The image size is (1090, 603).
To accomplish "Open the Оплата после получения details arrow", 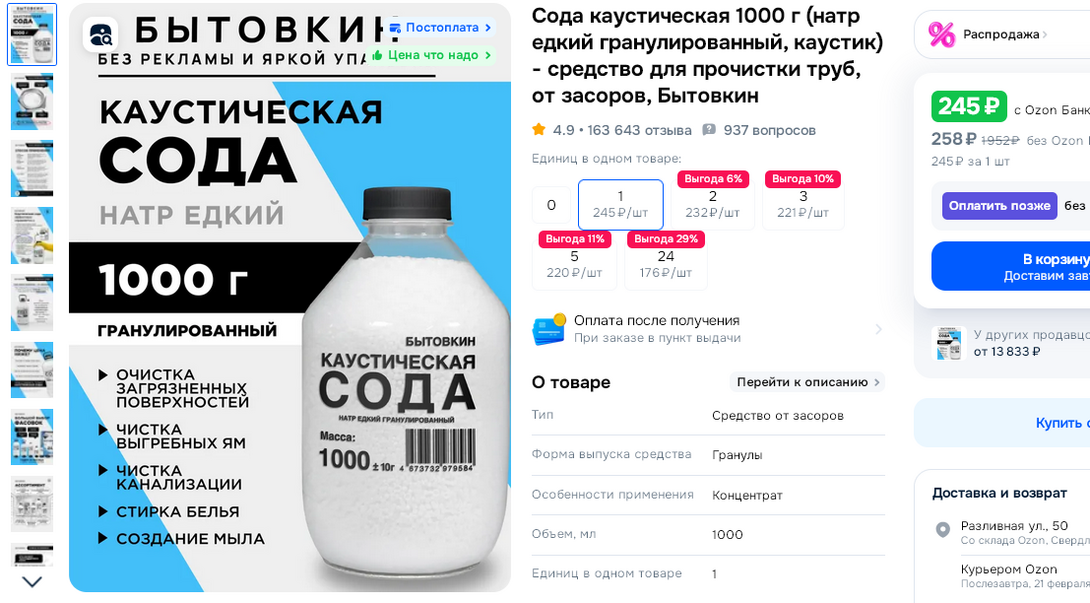I will click(x=878, y=329).
